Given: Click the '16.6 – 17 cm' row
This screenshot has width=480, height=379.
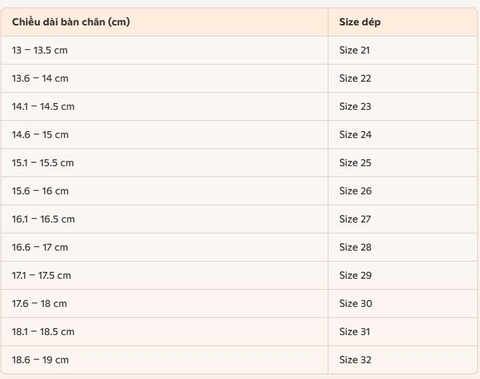Looking at the screenshot, I should [240, 247].
